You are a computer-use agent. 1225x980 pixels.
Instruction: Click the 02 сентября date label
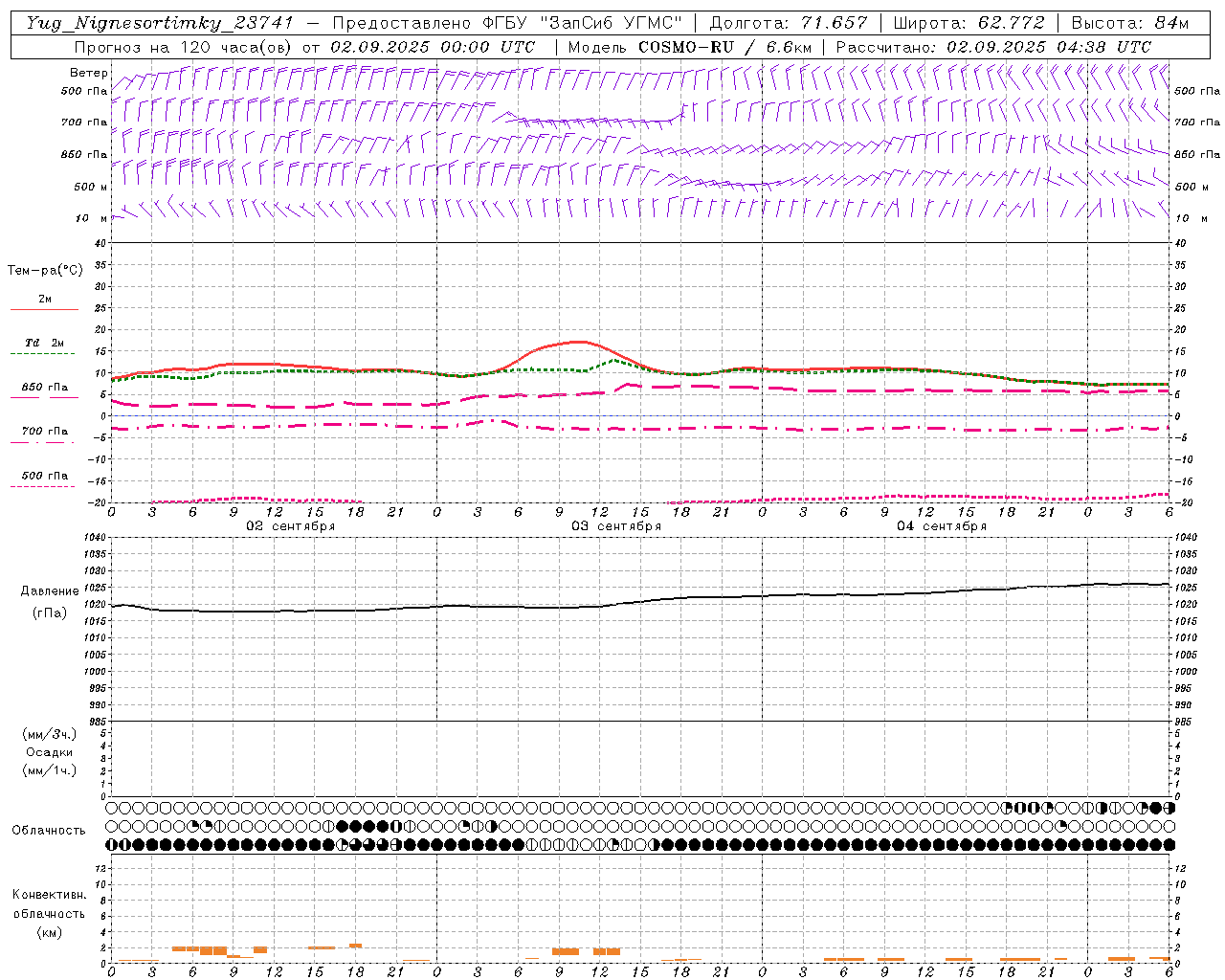(x=291, y=526)
